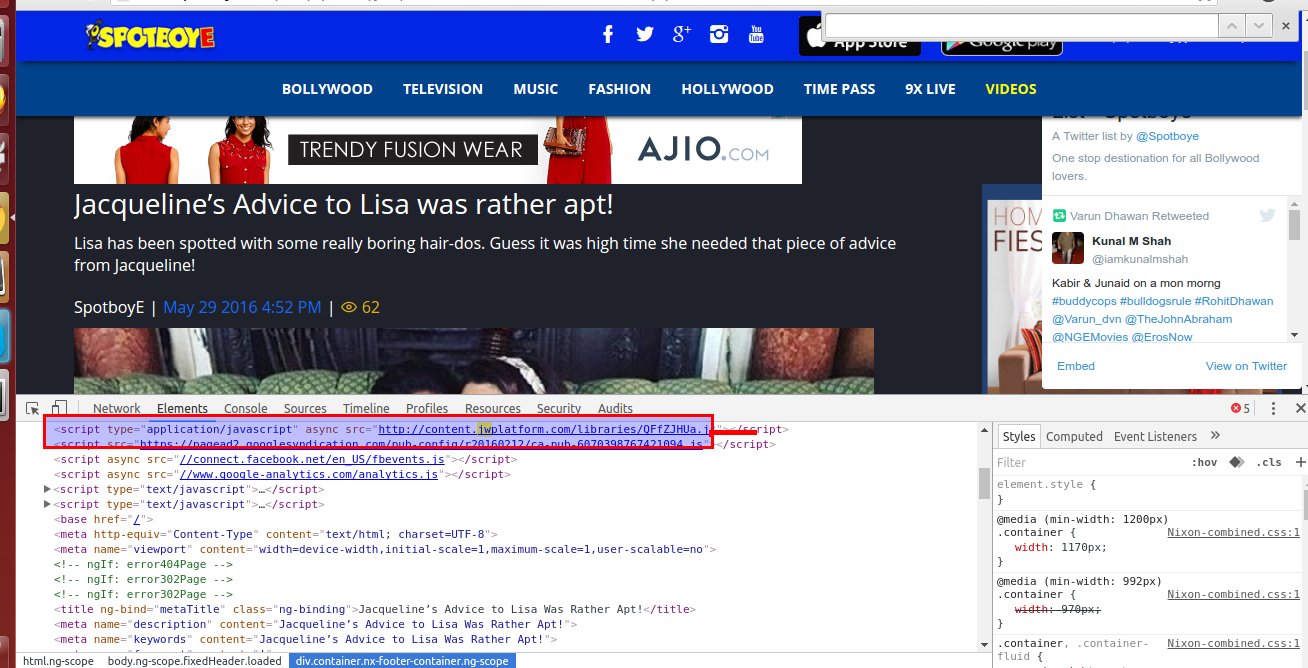Open the Network tab in DevTools
Viewport: 1308px width, 668px height.
(x=117, y=408)
